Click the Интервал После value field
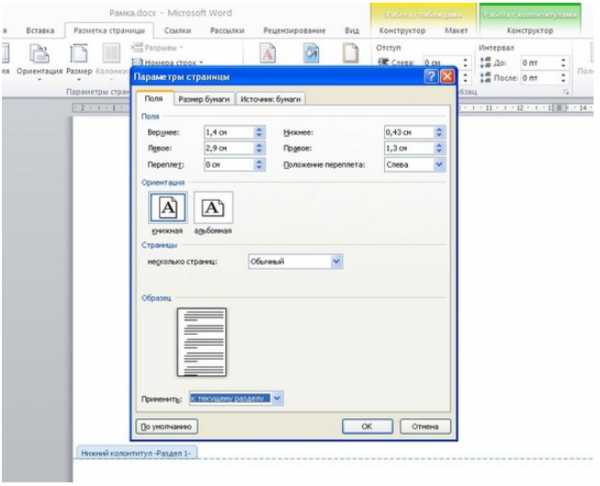Screen dimensions: 600x486 pos(540,78)
